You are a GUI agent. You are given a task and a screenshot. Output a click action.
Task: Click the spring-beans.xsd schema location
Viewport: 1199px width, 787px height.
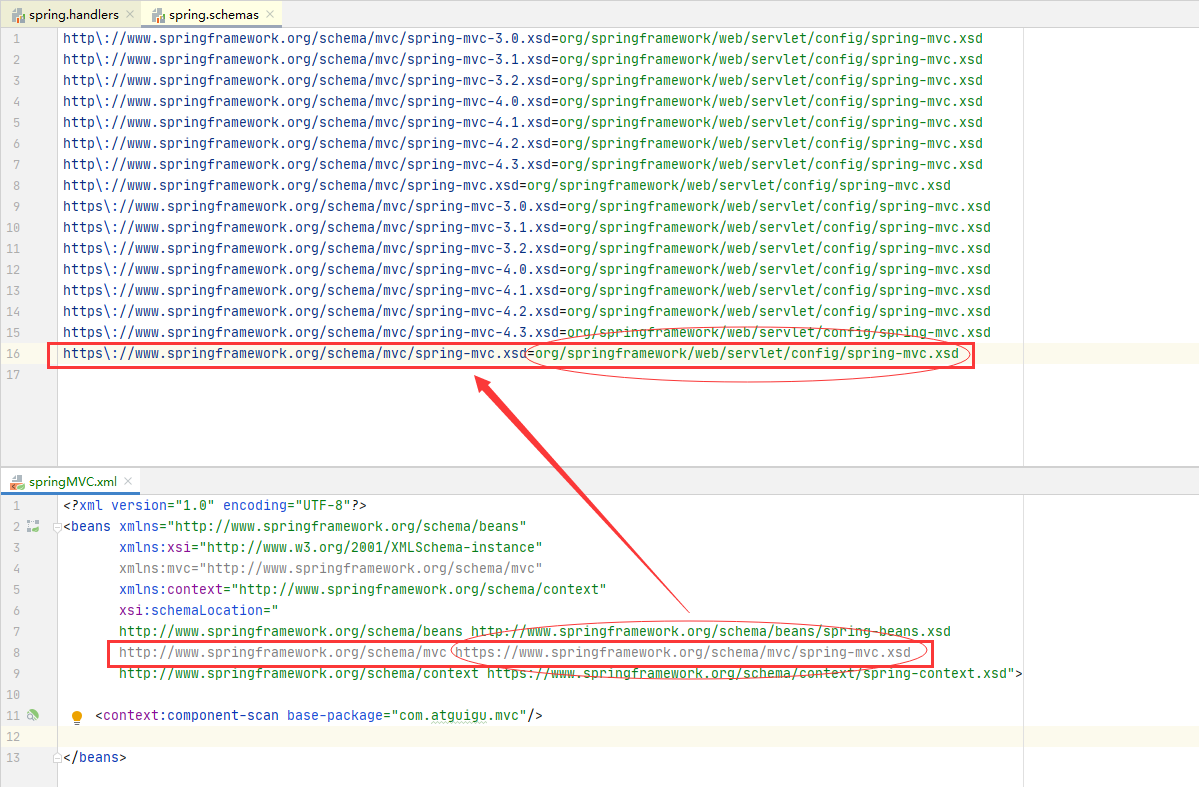[x=711, y=632]
